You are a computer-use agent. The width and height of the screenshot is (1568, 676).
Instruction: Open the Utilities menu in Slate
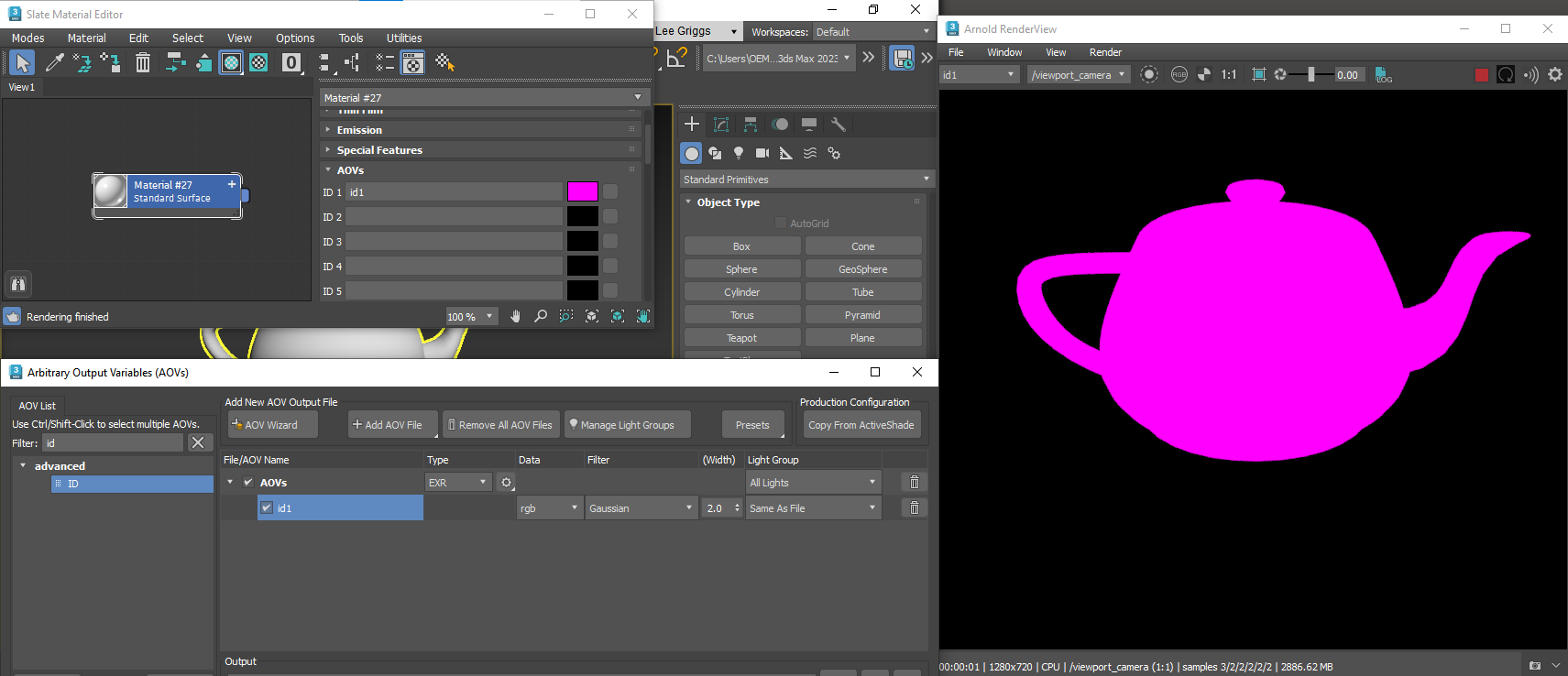tap(404, 38)
